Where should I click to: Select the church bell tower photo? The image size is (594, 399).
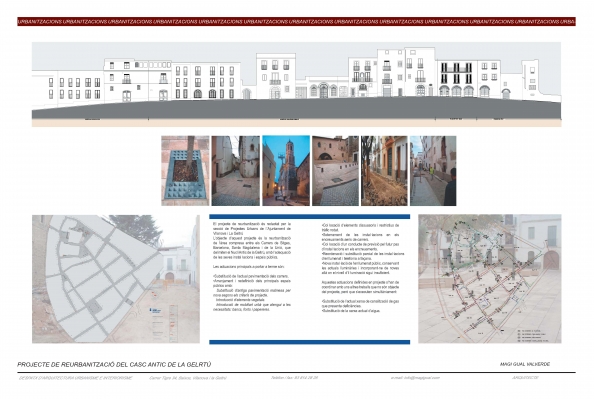[x=286, y=171]
